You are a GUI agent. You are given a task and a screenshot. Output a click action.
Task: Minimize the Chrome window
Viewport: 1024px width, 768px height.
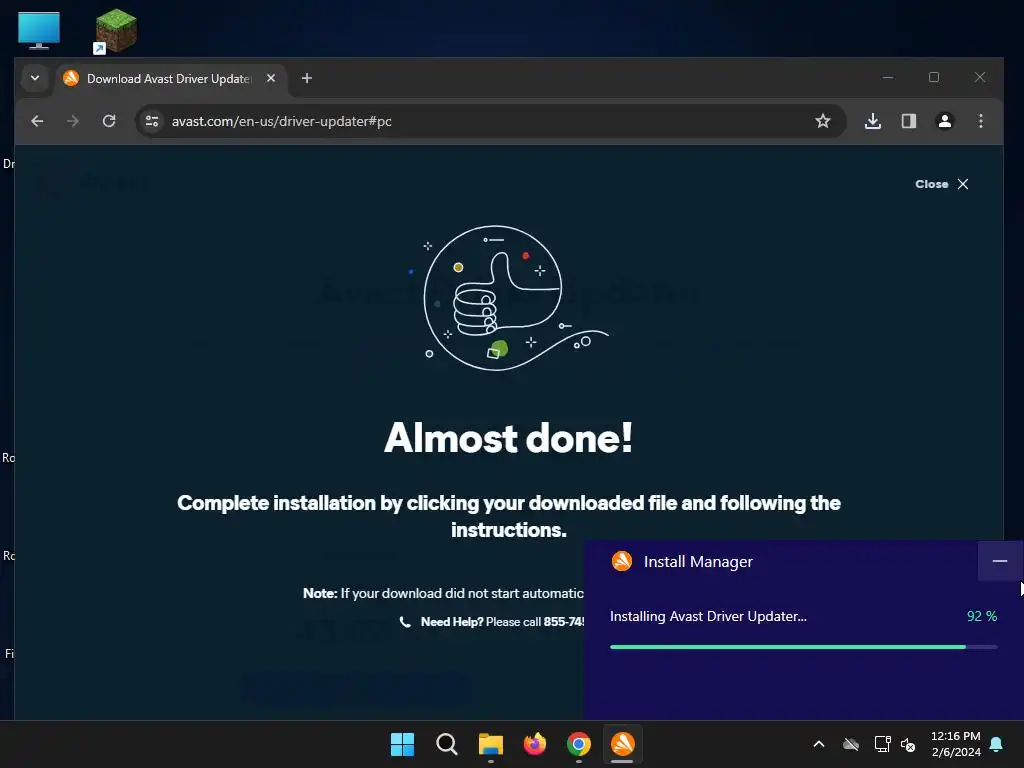888,77
